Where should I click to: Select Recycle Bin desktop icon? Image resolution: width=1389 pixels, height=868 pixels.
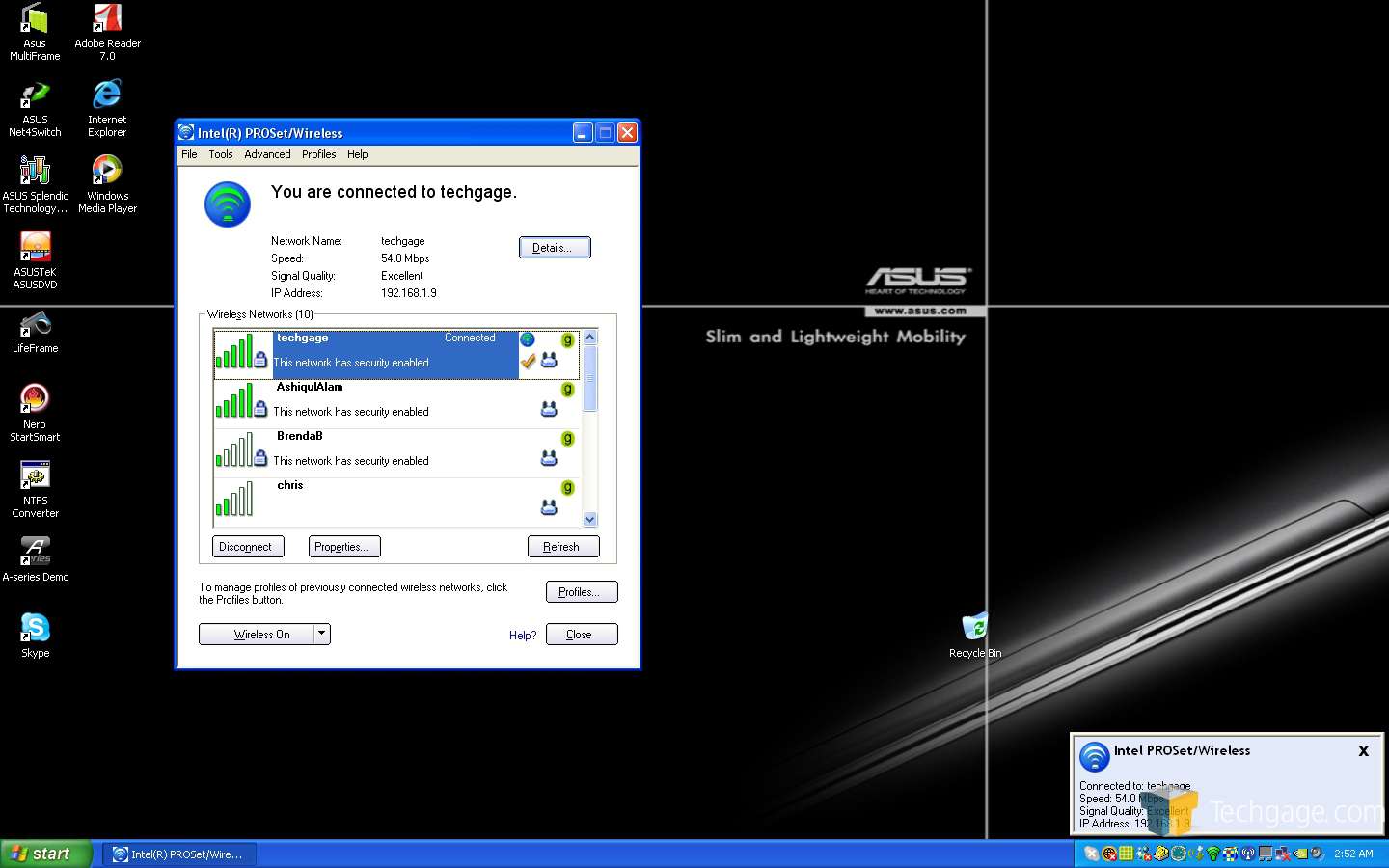coord(975,636)
